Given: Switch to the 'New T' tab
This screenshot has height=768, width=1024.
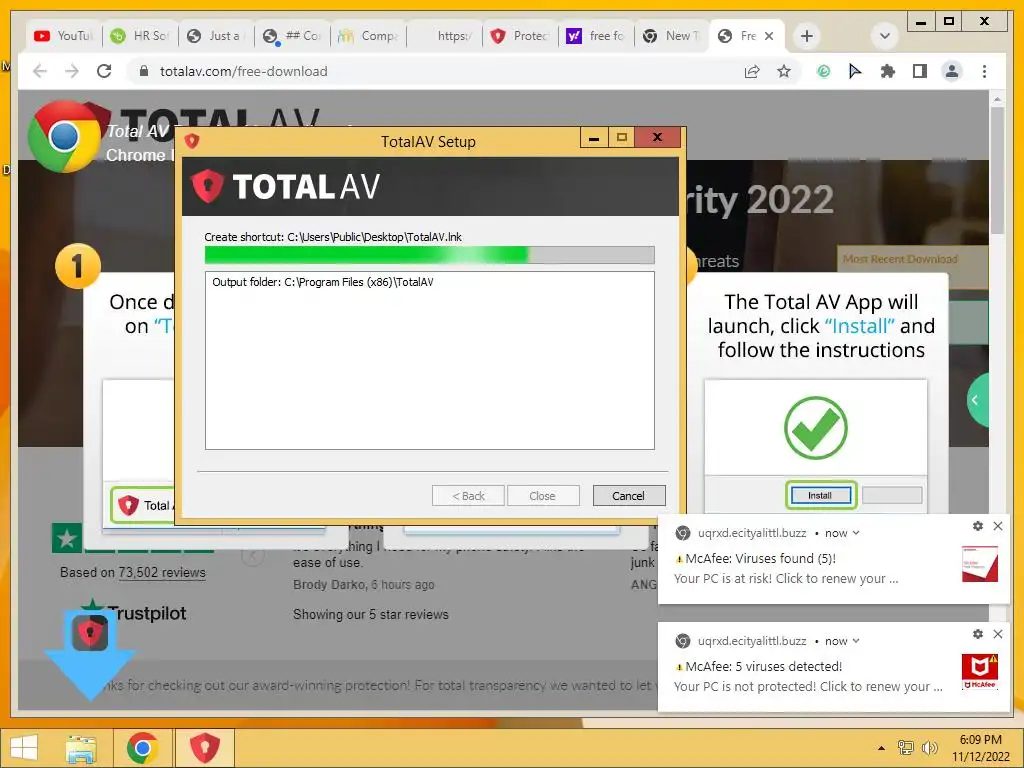Looking at the screenshot, I should click(671, 36).
